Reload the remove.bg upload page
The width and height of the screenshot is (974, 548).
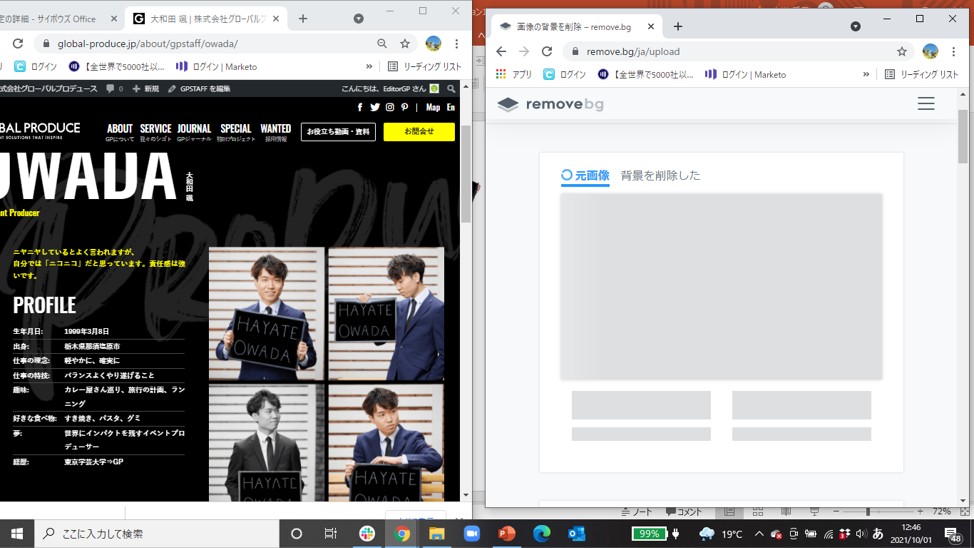pos(547,52)
